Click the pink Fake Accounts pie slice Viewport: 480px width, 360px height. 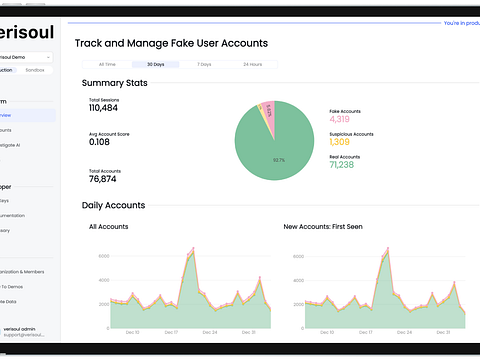[x=269, y=113]
